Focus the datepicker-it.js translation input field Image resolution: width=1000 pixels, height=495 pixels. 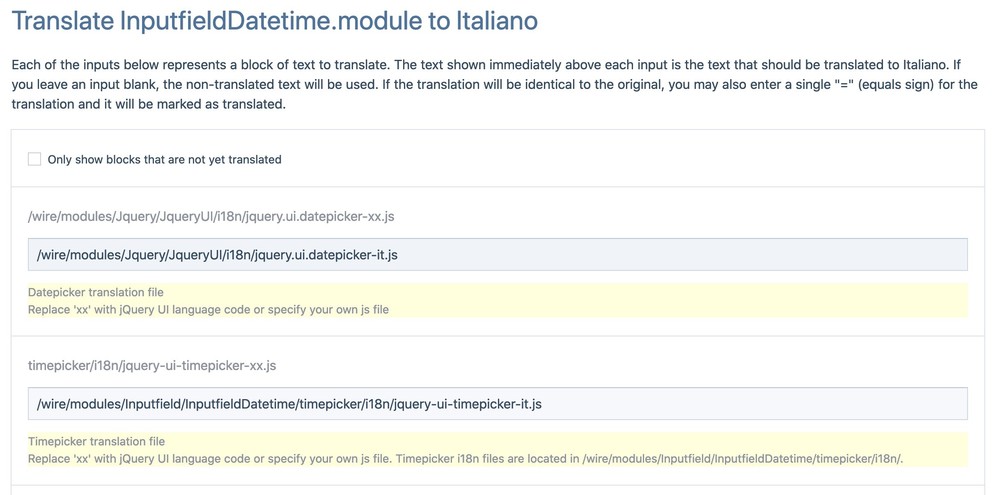600,255
